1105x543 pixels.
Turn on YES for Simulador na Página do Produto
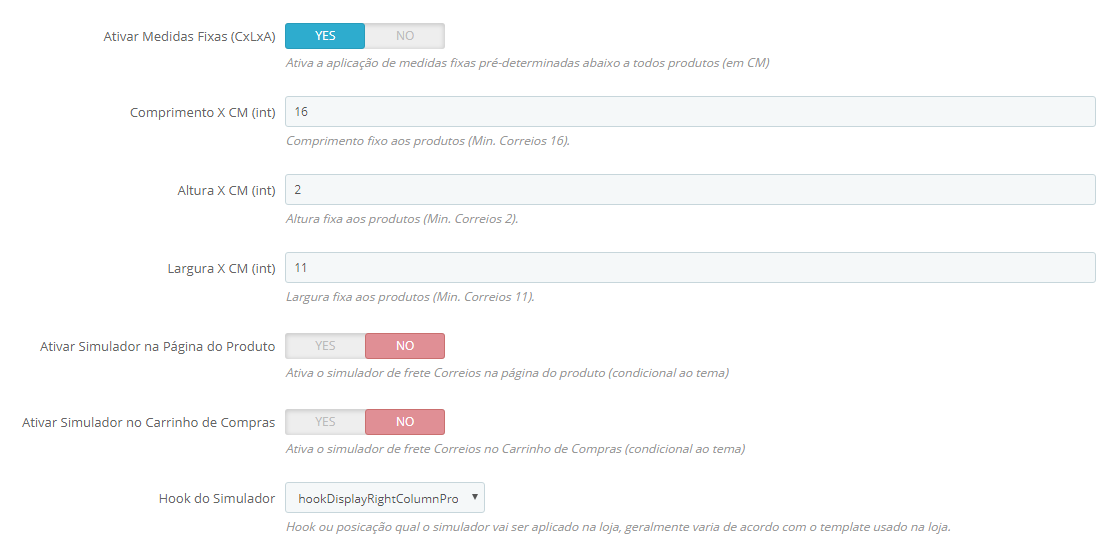(x=325, y=346)
